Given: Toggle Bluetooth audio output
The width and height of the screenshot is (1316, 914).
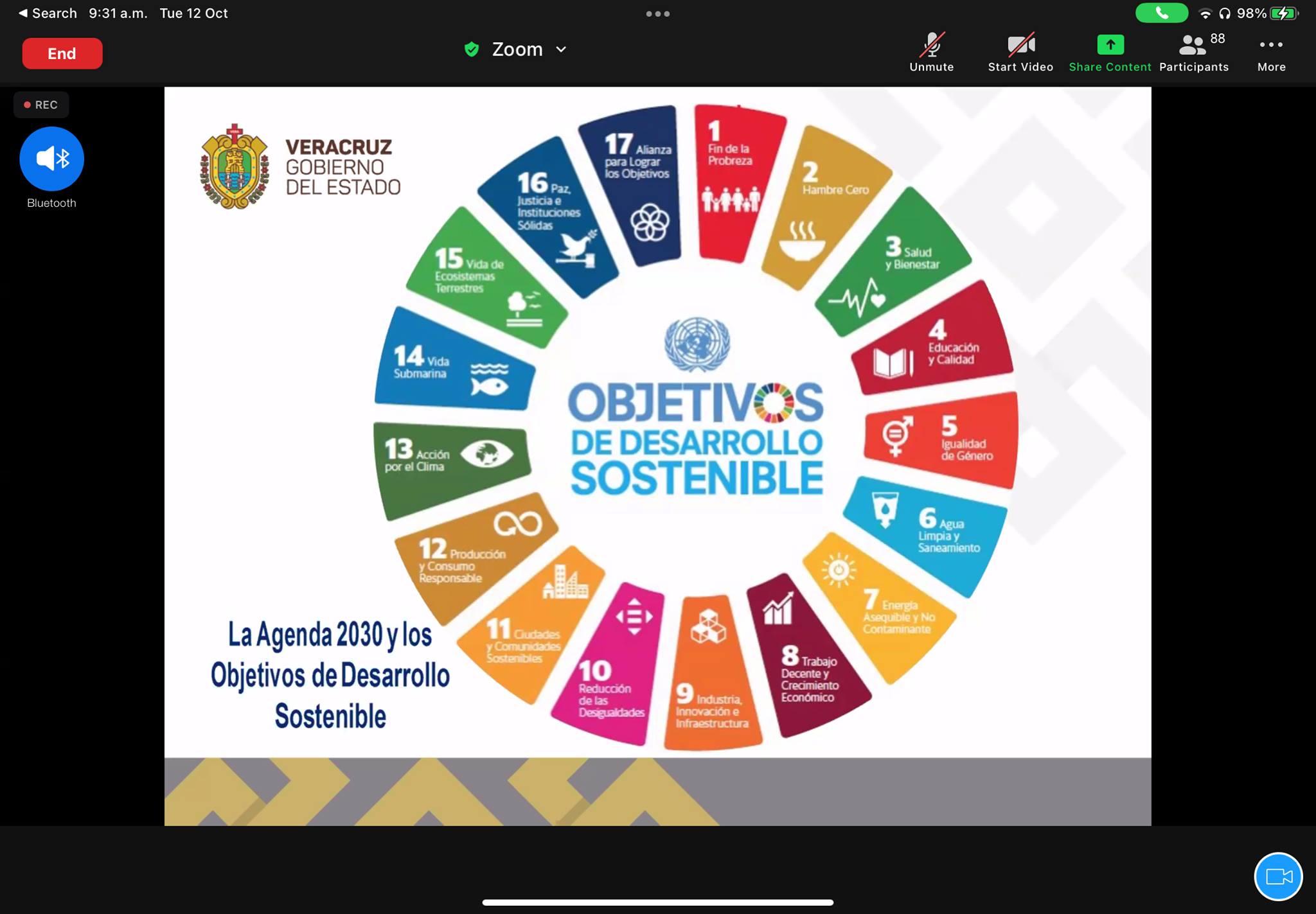Looking at the screenshot, I should [51, 159].
